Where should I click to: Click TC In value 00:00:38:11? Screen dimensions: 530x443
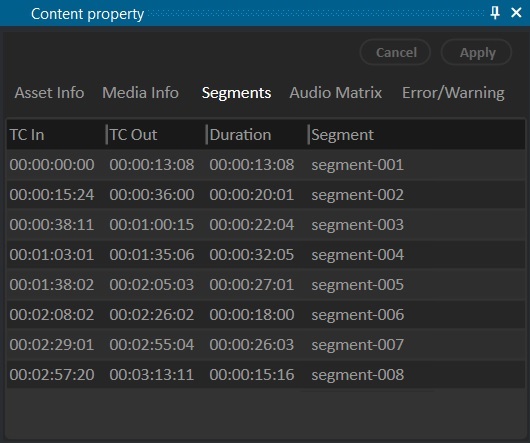point(52,225)
